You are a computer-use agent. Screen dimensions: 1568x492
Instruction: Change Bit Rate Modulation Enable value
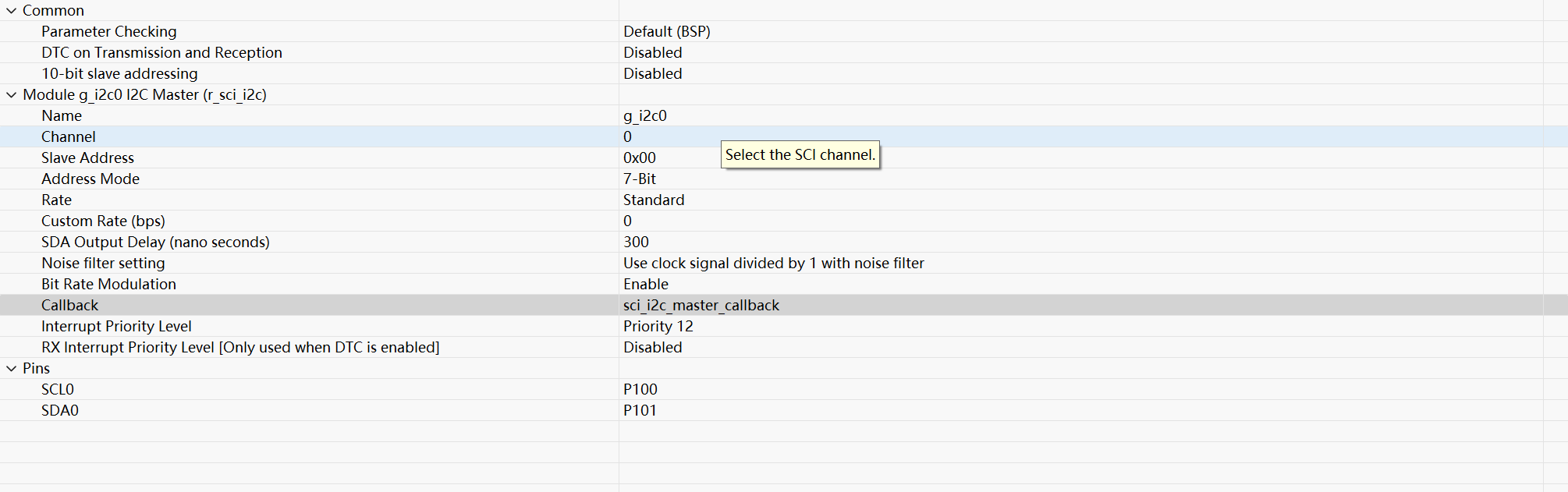pyautogui.click(x=1080, y=284)
